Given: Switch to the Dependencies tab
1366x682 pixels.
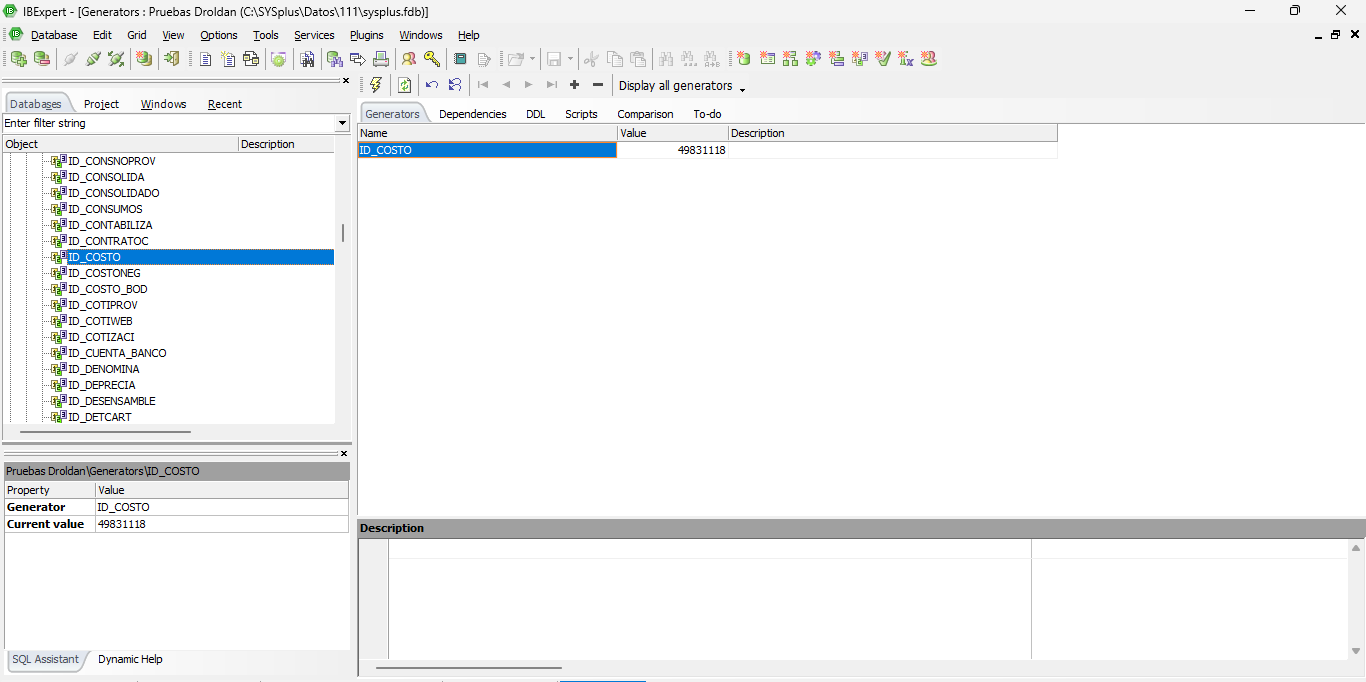Looking at the screenshot, I should click(x=472, y=114).
